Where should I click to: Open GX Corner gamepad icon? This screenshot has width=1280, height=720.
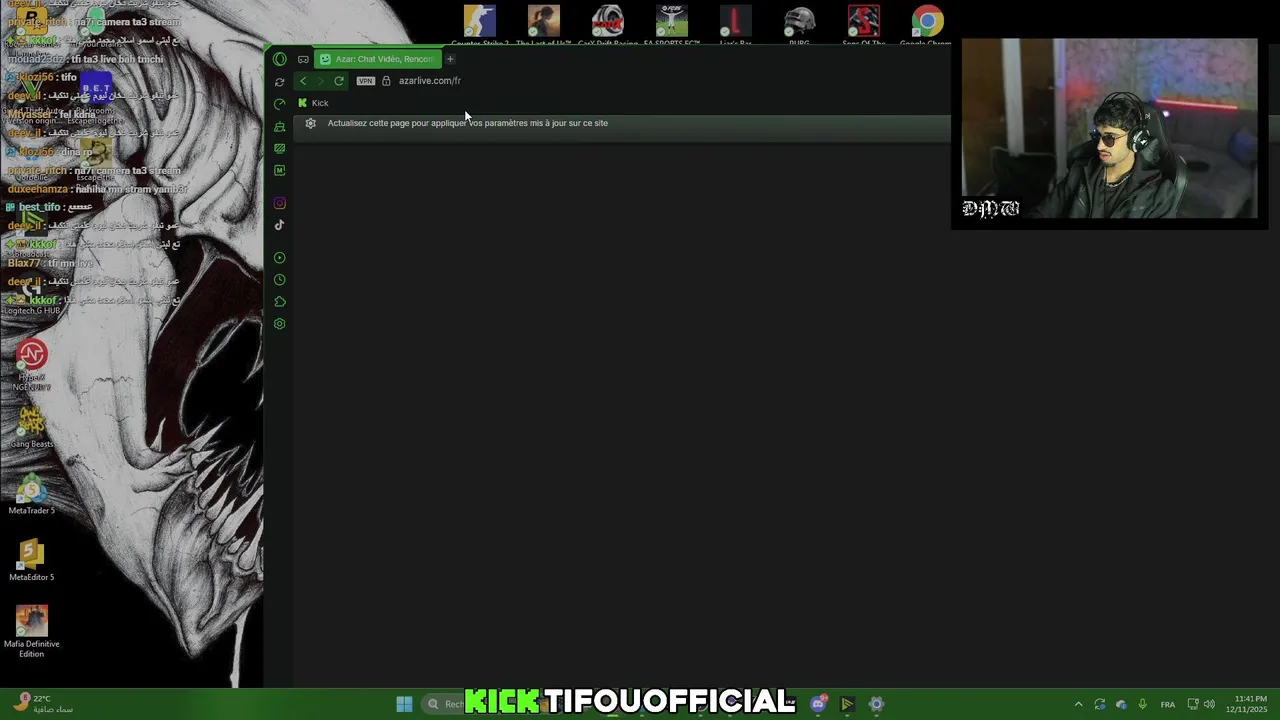[x=303, y=59]
